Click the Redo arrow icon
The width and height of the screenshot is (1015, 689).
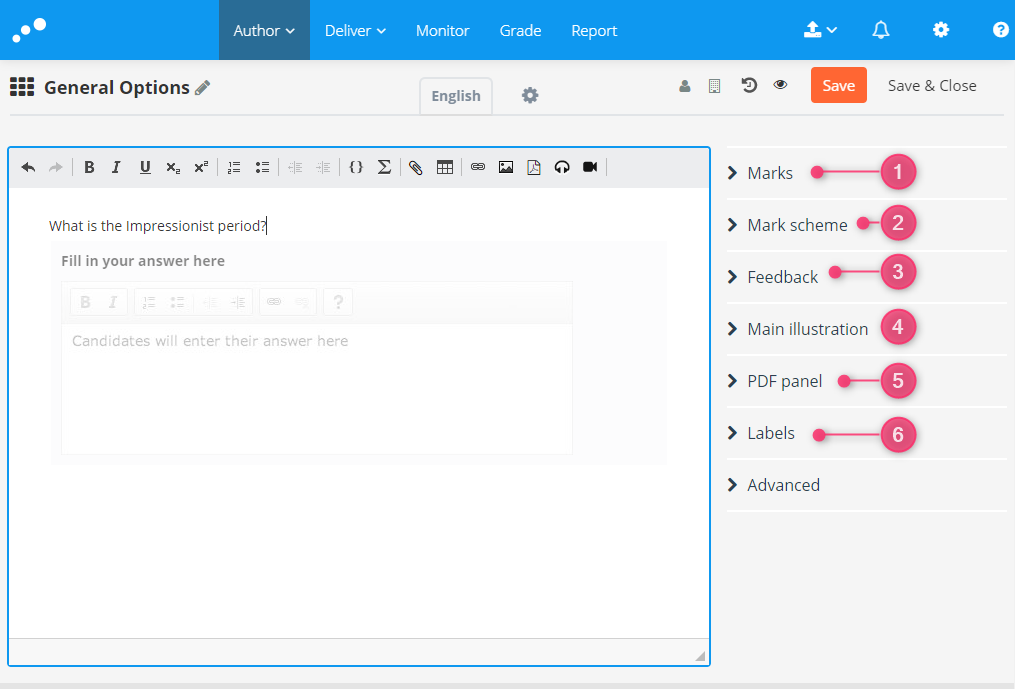coord(56,168)
